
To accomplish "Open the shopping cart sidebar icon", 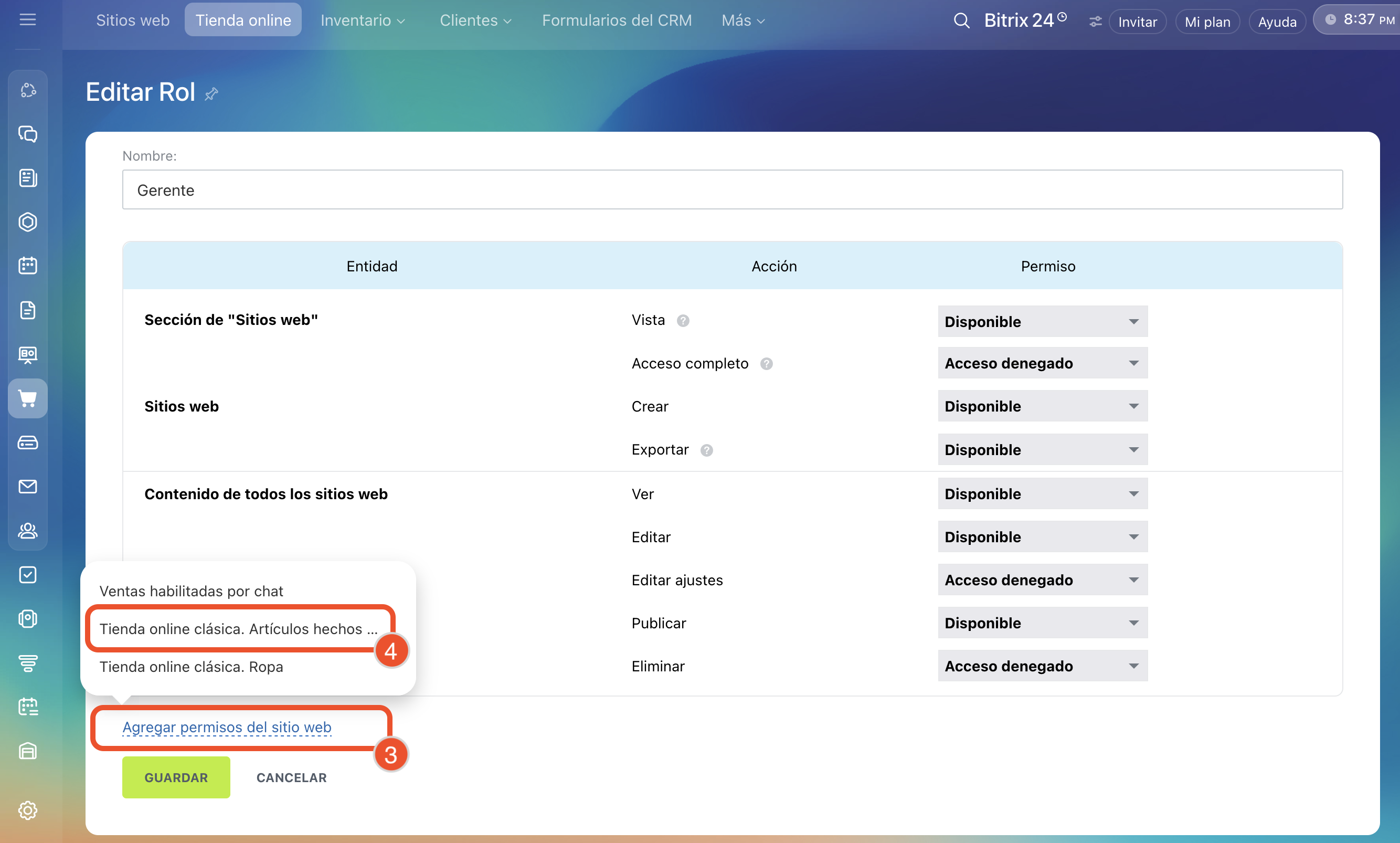I will click(x=28, y=398).
